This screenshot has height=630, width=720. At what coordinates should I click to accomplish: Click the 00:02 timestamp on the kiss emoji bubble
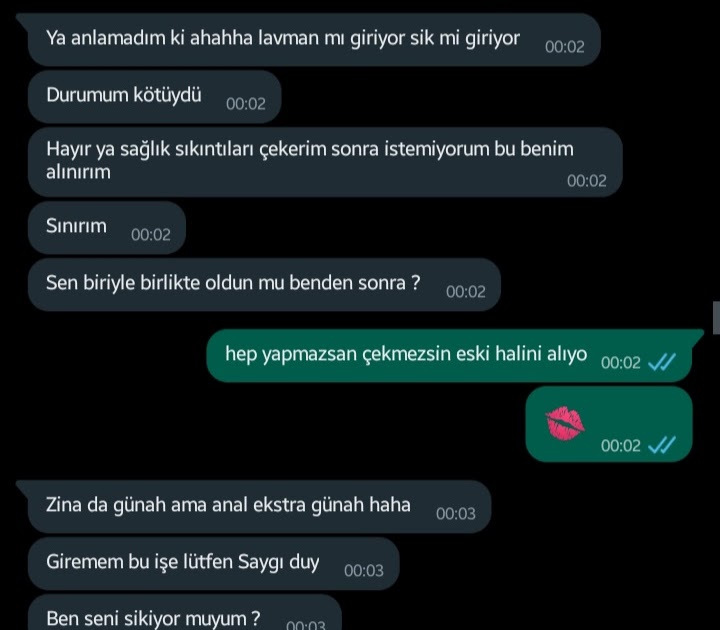coord(620,445)
